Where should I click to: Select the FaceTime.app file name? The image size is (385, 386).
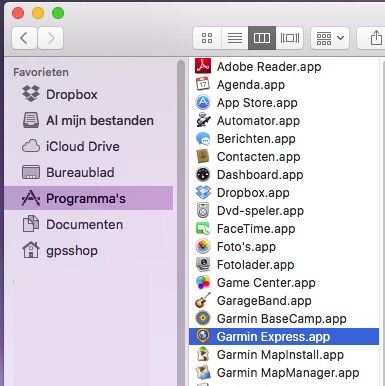[256, 229]
